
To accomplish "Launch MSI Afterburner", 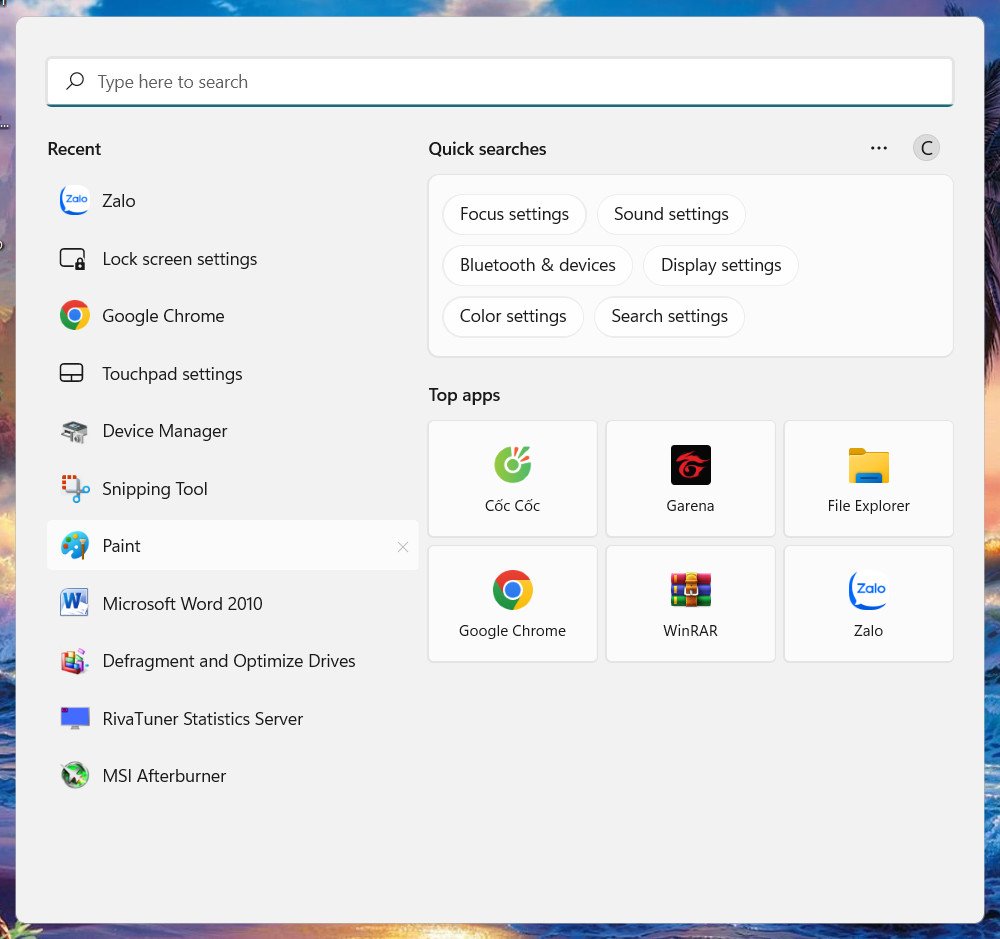I will coord(164,776).
